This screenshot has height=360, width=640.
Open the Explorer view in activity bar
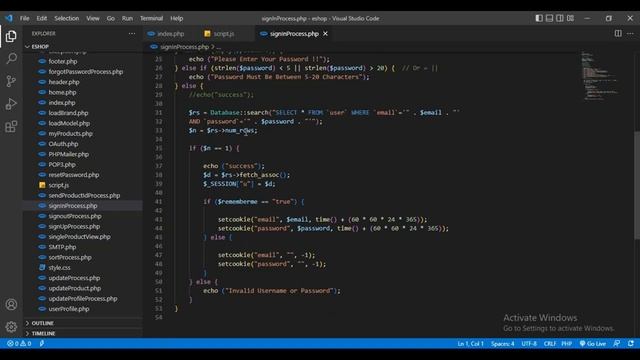tap(11, 36)
